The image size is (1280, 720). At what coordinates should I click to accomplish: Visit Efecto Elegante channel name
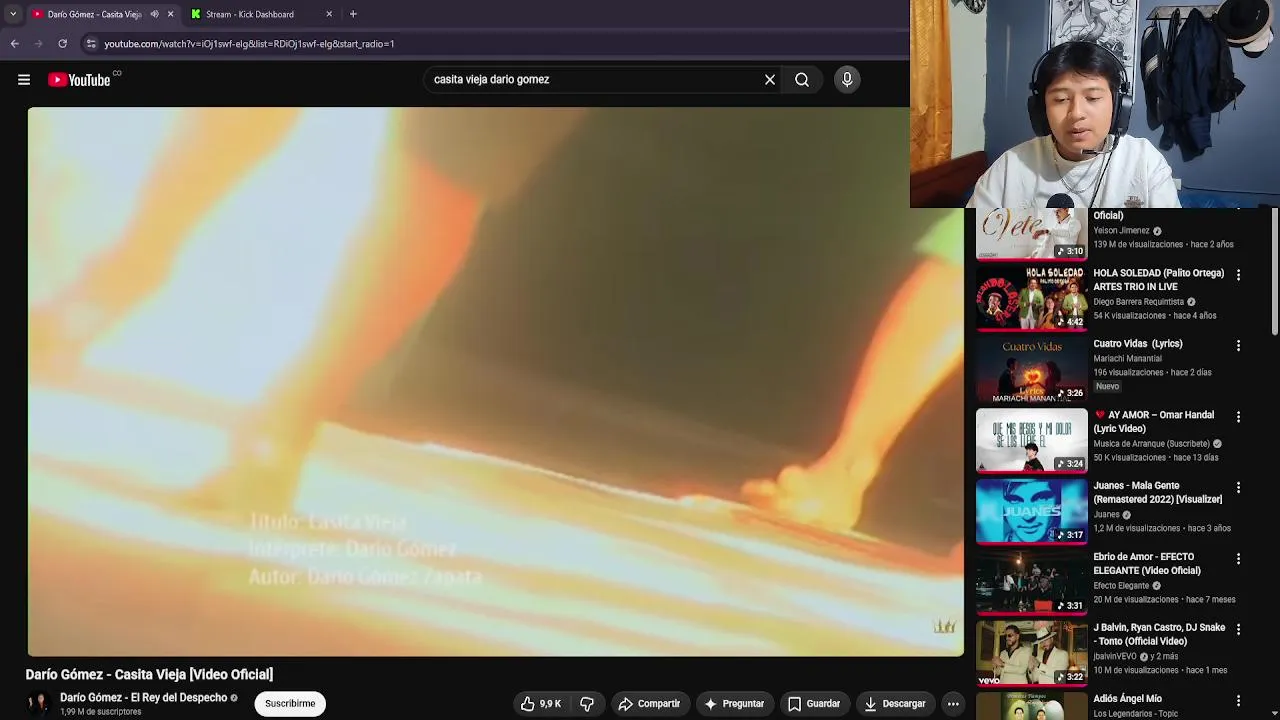click(x=1121, y=586)
